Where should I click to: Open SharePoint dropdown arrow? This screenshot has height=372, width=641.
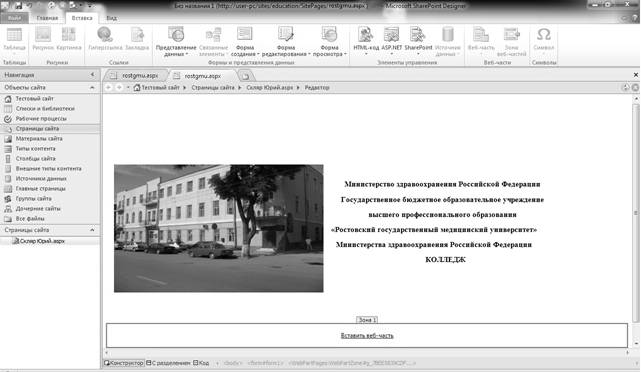coord(418,54)
